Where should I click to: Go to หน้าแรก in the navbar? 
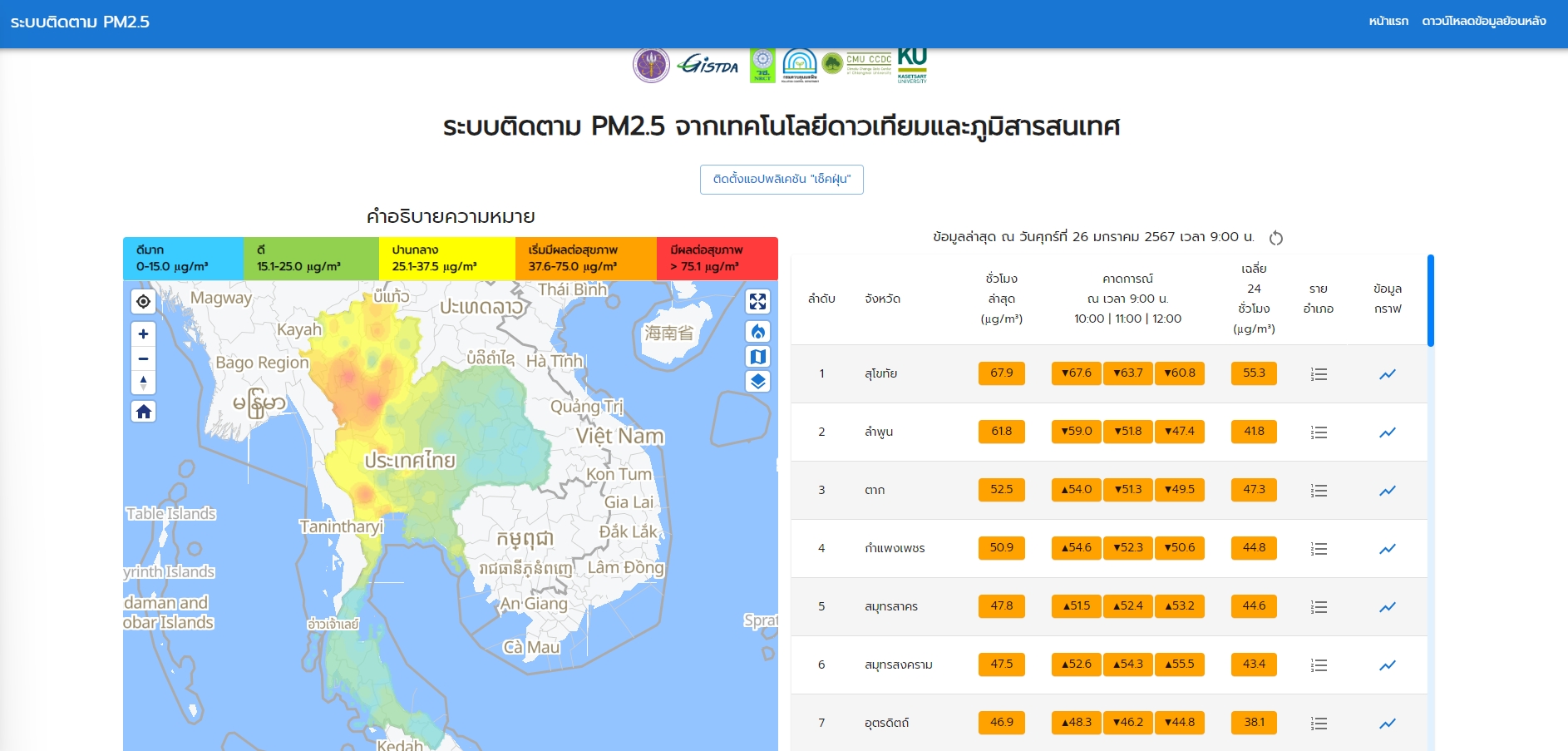(1388, 21)
